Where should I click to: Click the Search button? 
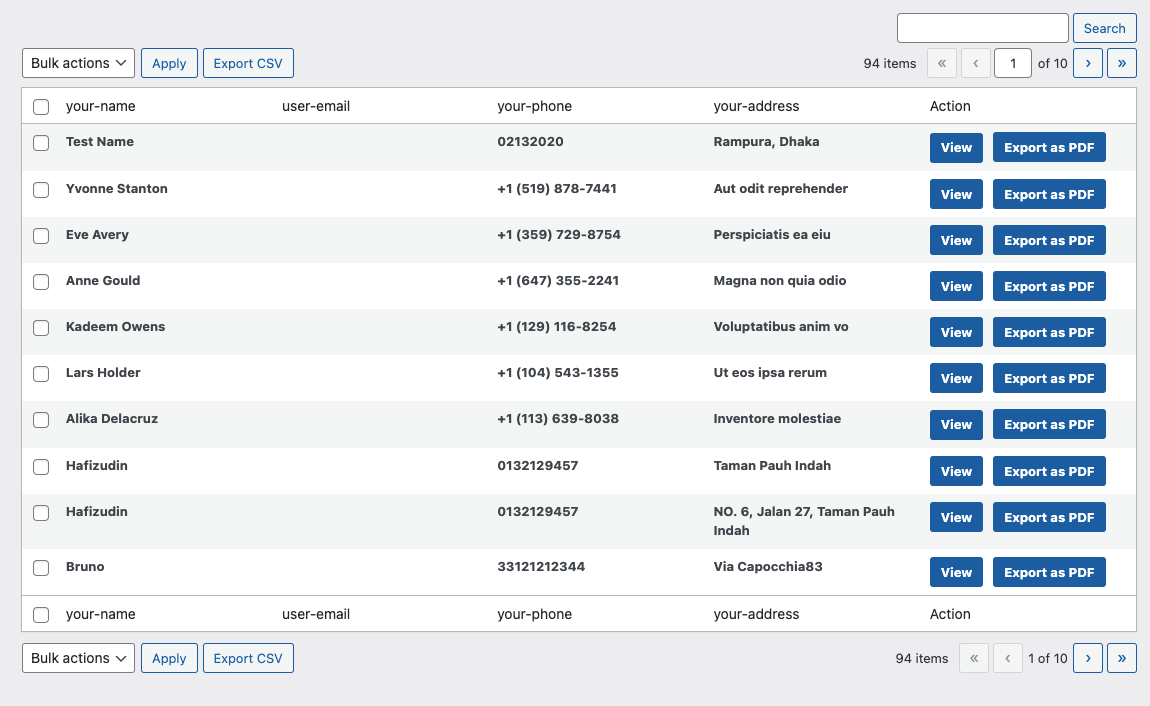tap(1104, 28)
